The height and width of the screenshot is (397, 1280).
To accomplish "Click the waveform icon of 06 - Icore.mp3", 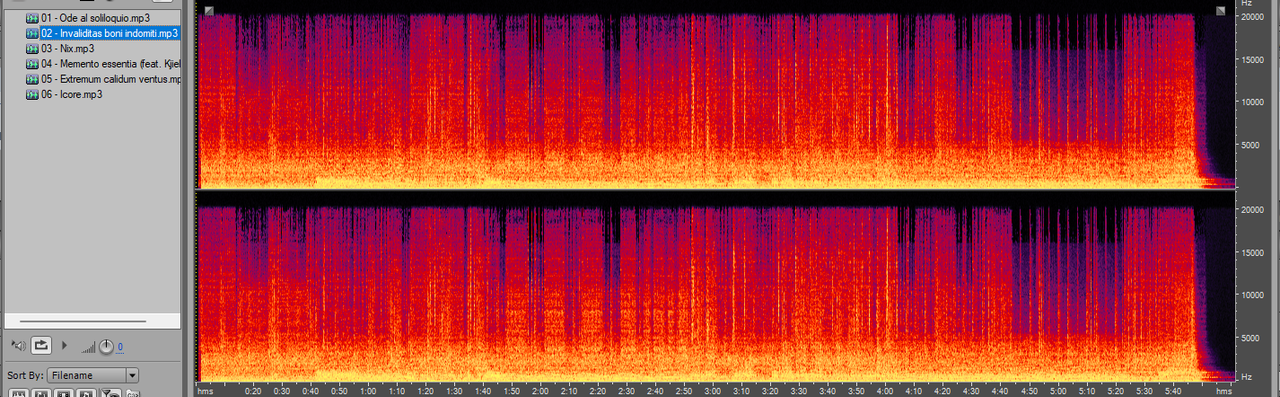I will pos(32,94).
